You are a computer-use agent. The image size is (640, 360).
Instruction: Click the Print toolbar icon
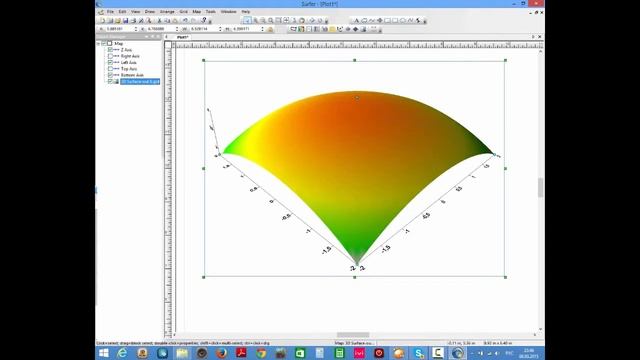(x=133, y=20)
